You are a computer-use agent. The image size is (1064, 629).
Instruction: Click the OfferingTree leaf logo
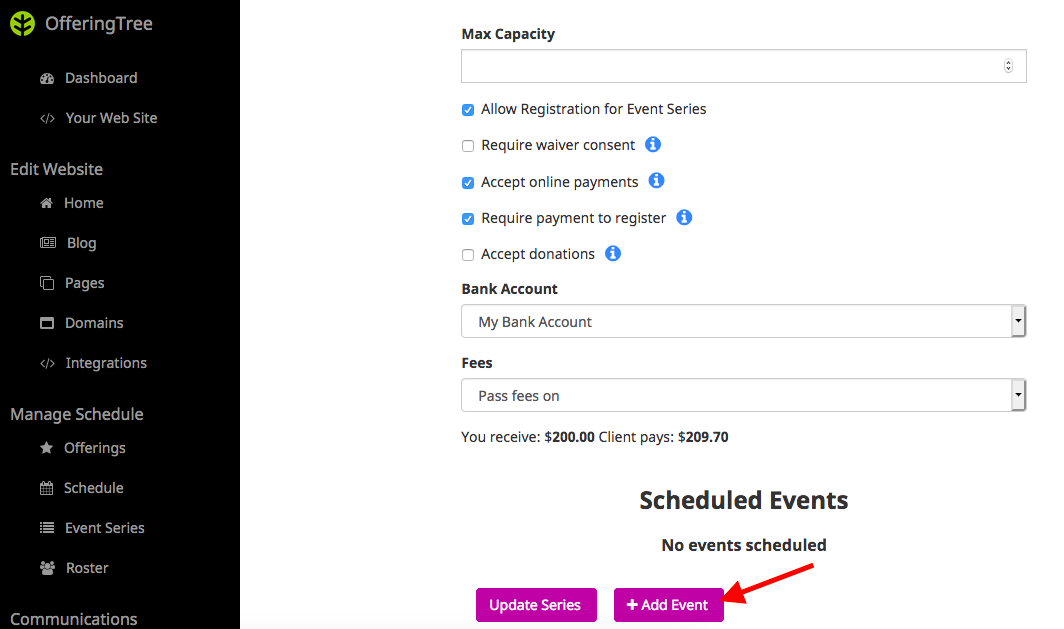point(22,24)
